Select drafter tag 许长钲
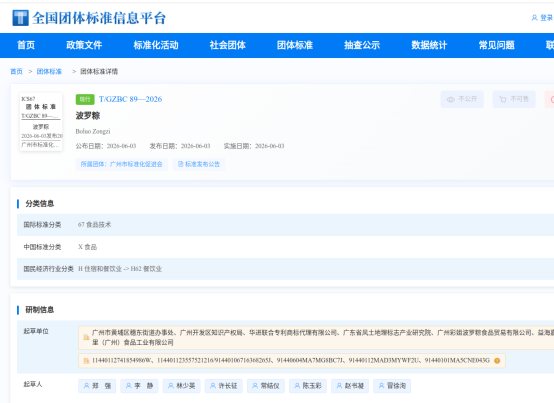The width and height of the screenshot is (554, 403). 224,386
